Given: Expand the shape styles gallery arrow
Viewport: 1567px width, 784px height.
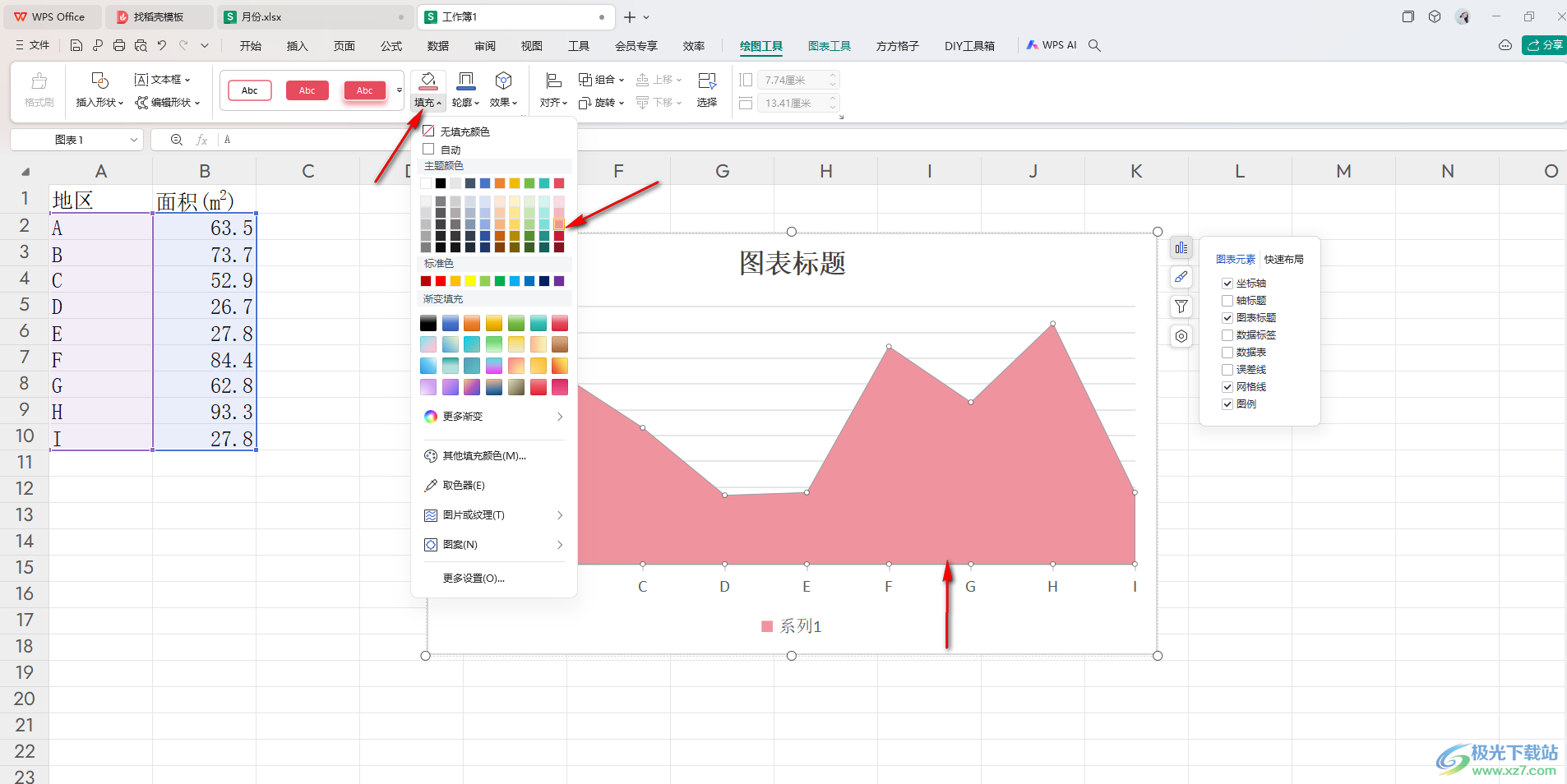Looking at the screenshot, I should click(x=400, y=90).
